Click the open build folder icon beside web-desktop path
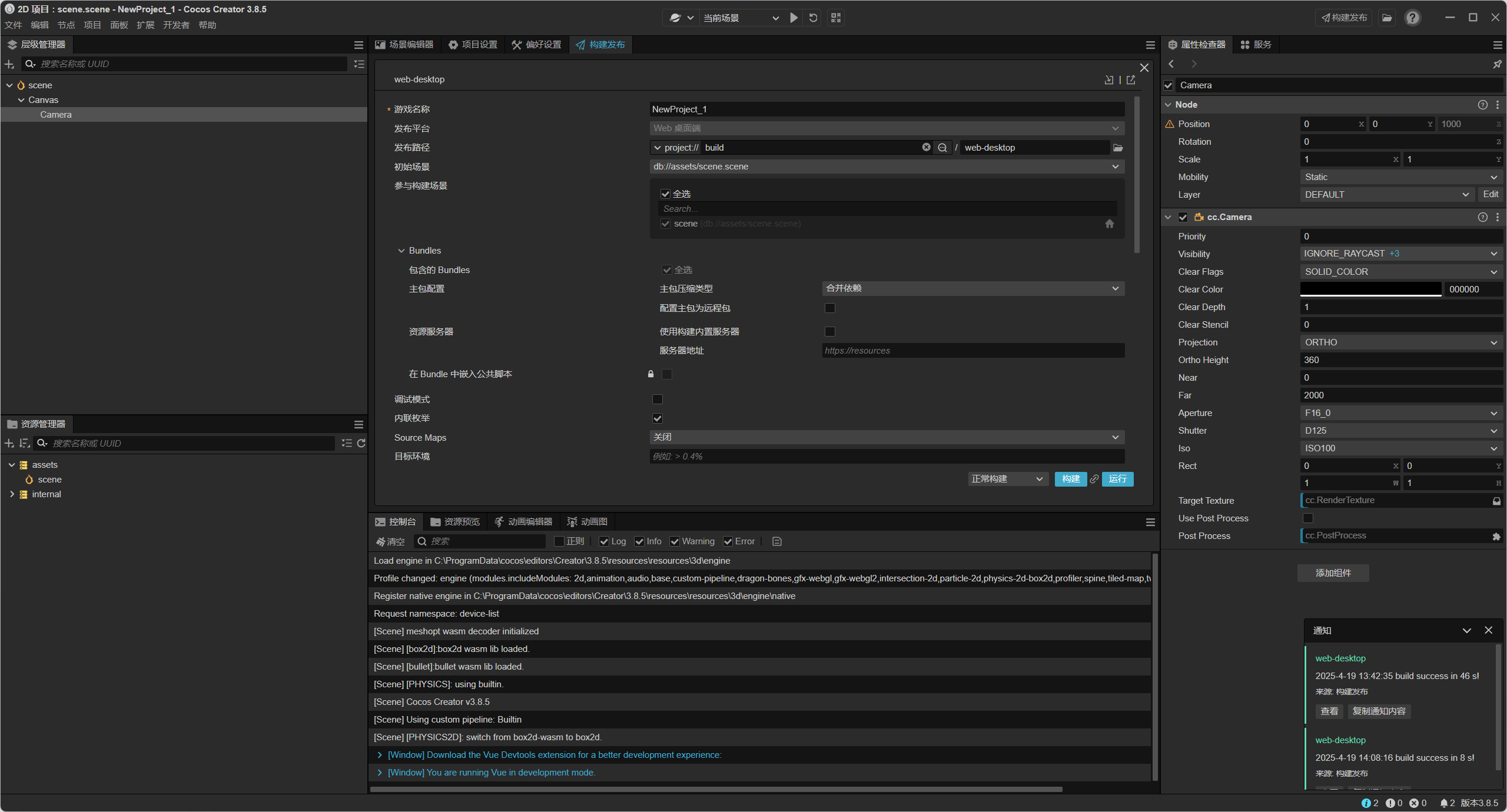 [x=1118, y=148]
